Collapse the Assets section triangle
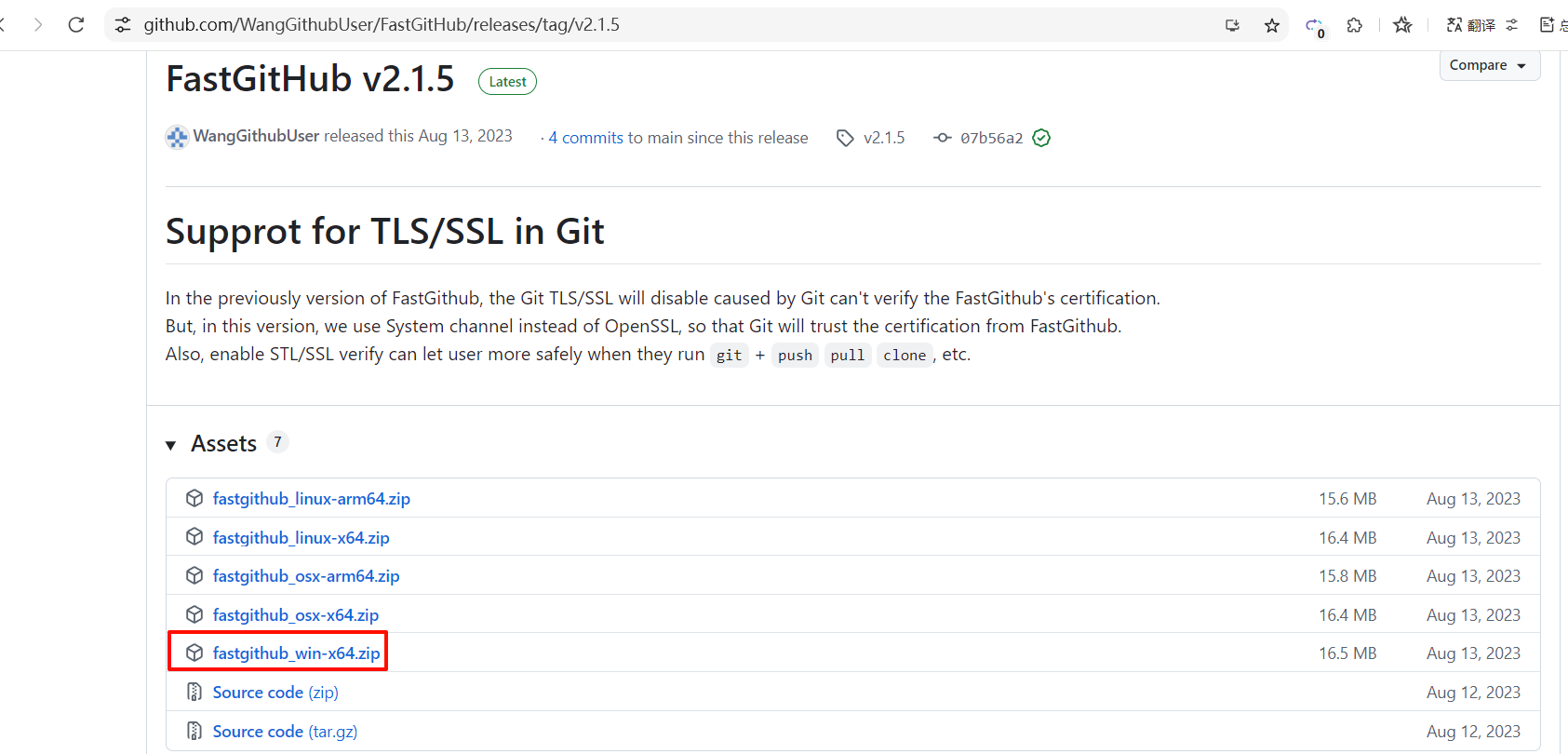Image resolution: width=1568 pixels, height=754 pixels. point(171,445)
